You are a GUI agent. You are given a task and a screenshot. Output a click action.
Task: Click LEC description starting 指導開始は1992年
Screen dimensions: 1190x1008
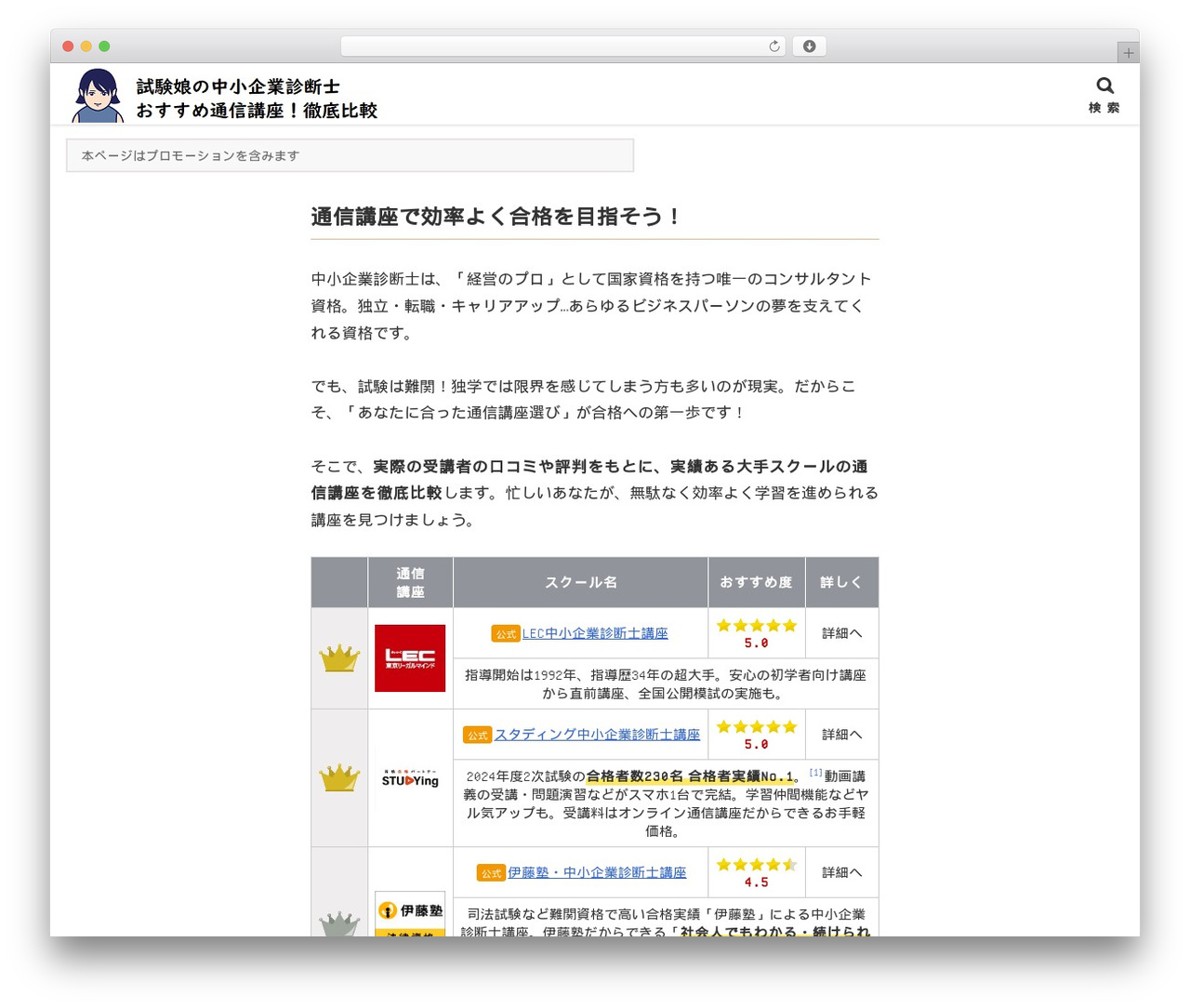(x=666, y=683)
